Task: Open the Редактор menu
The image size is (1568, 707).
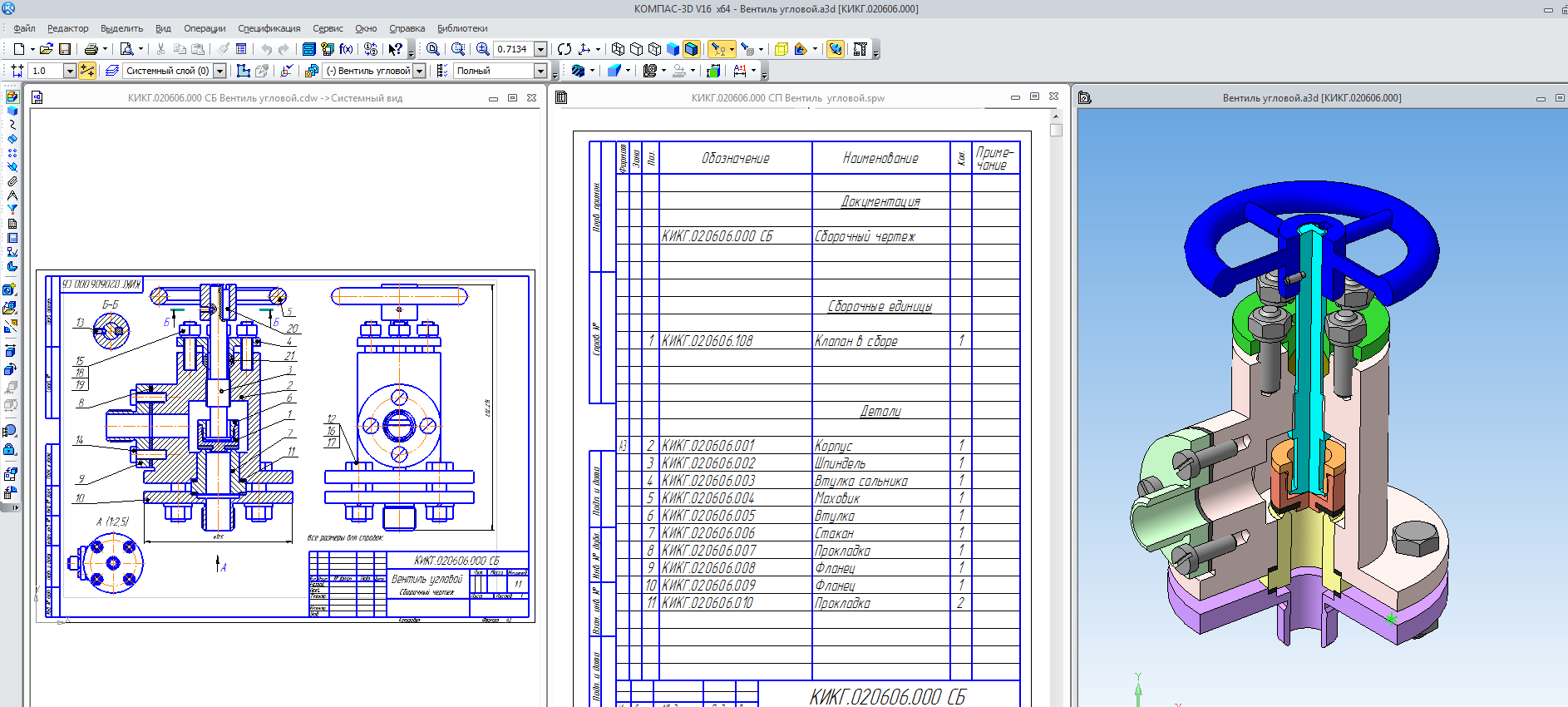Action: (67, 28)
